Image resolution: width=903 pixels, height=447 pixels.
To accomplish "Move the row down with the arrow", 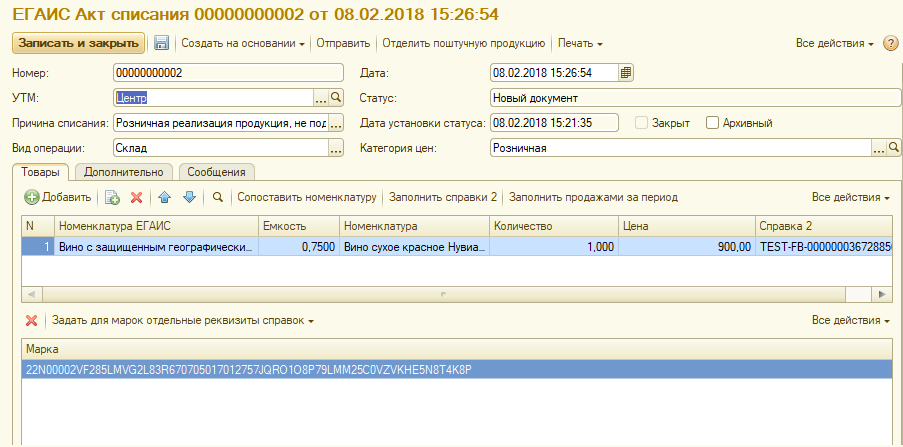I will [189, 198].
